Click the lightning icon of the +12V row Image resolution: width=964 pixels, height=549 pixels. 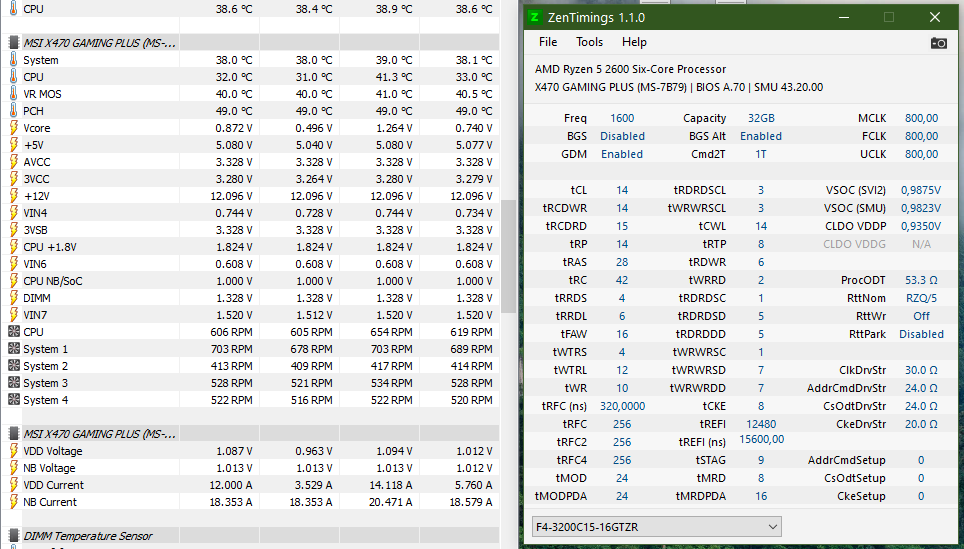coord(14,196)
